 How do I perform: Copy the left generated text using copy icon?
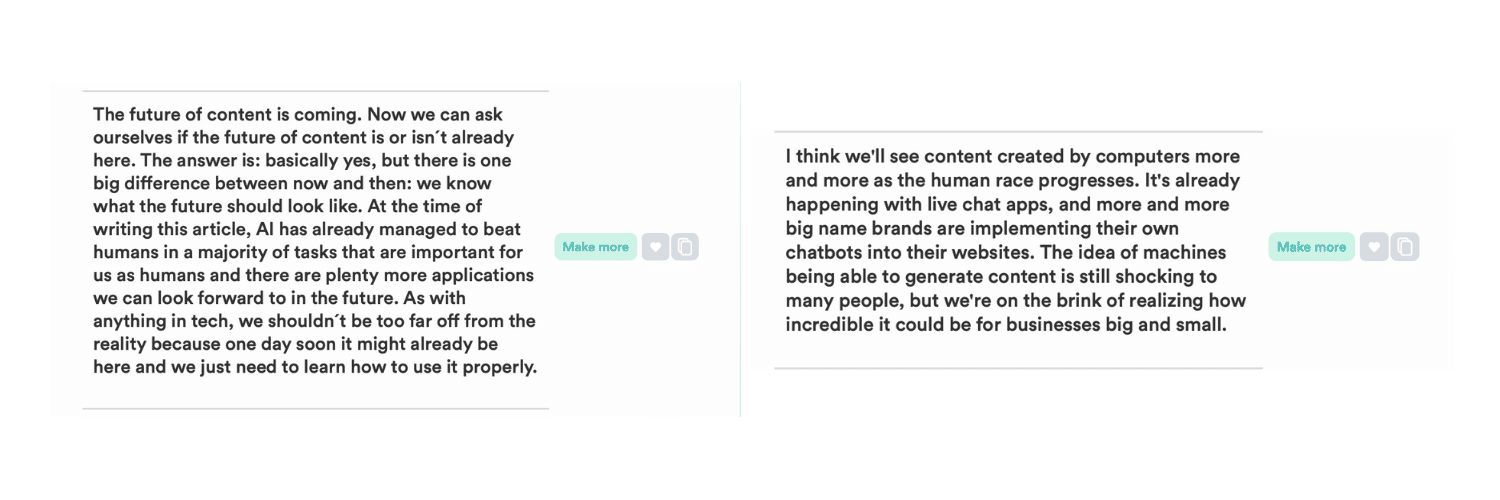[x=685, y=247]
